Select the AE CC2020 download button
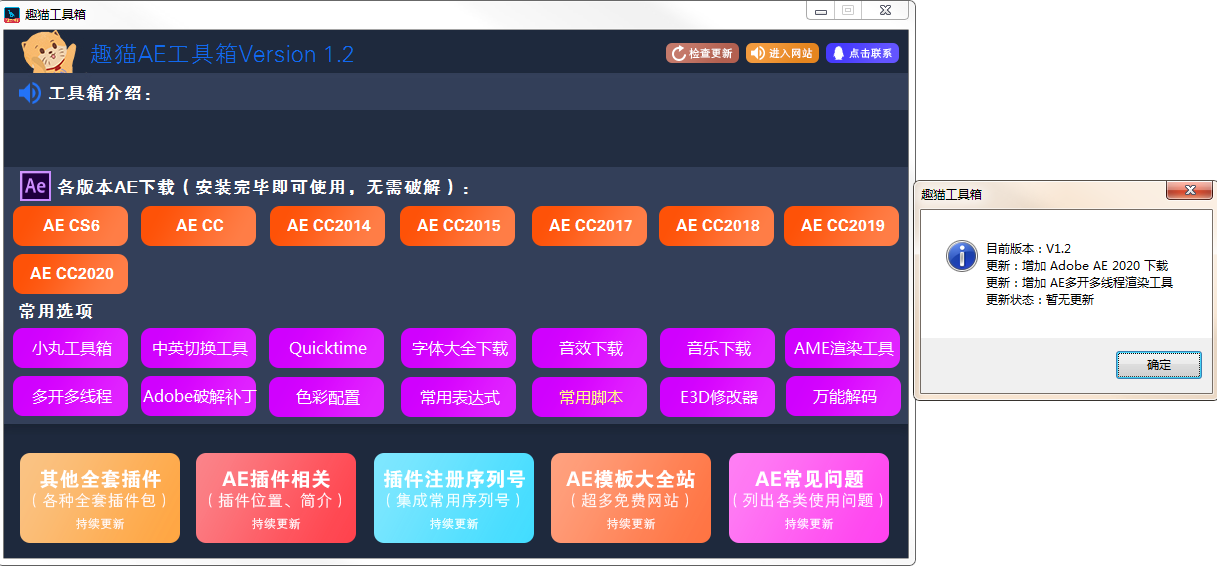This screenshot has height=566, width=1217. click(x=71, y=274)
